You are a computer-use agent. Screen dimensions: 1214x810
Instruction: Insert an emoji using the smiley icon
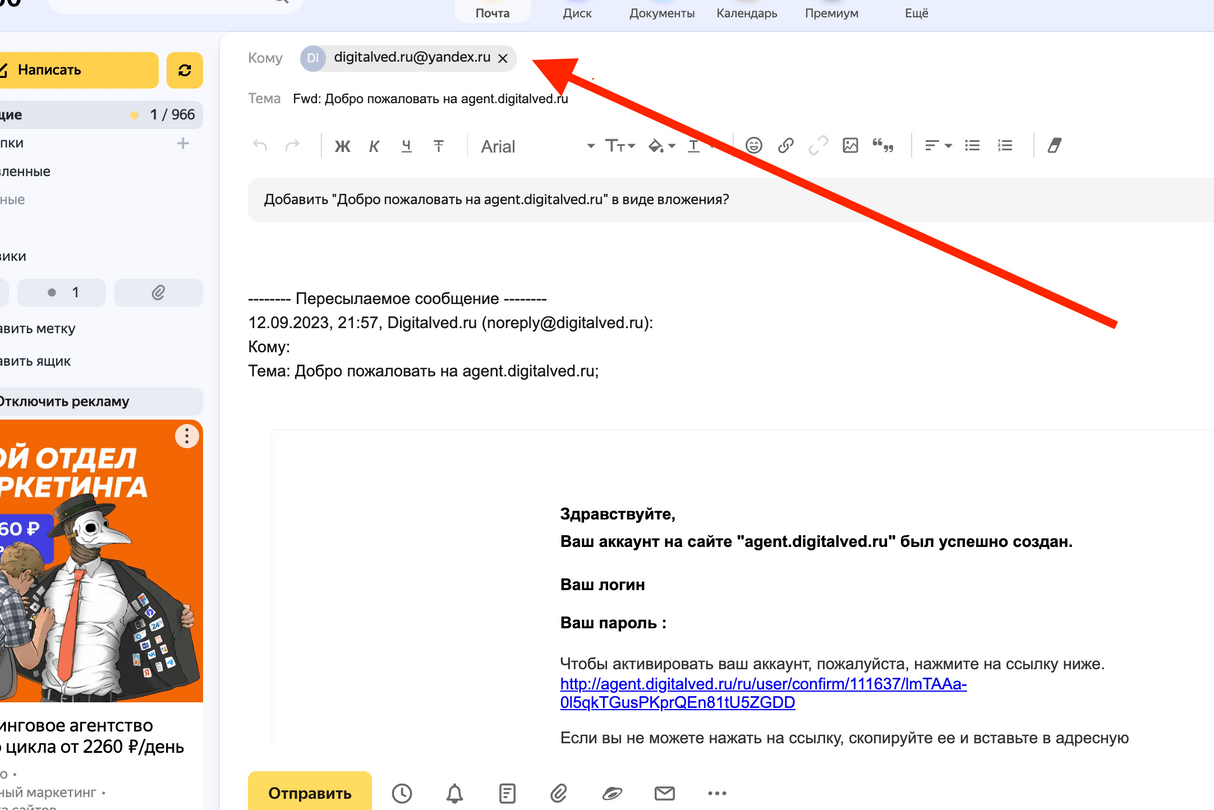tap(754, 146)
